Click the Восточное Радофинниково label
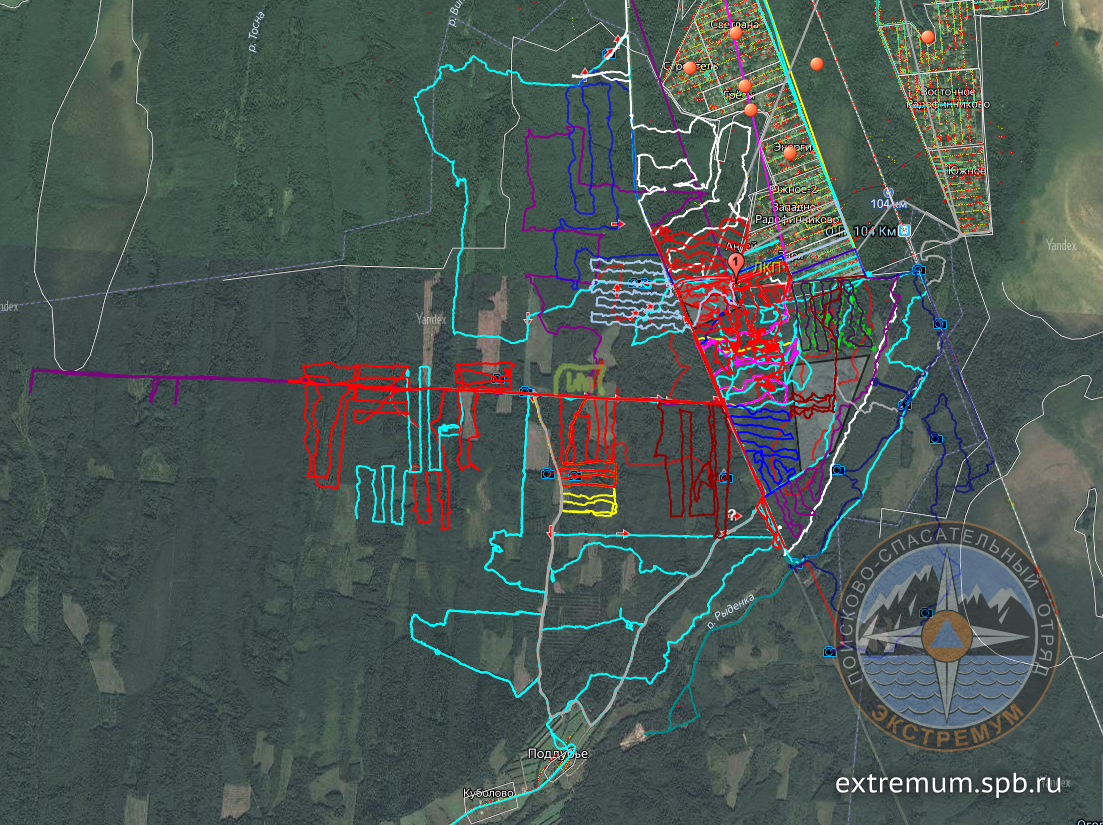 point(948,98)
